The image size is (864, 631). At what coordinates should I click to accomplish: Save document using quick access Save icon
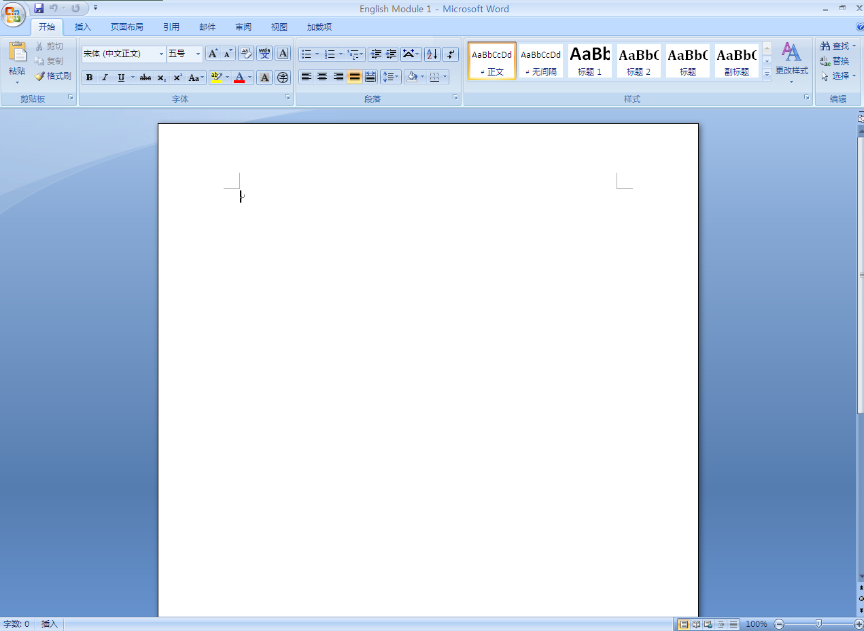[39, 8]
